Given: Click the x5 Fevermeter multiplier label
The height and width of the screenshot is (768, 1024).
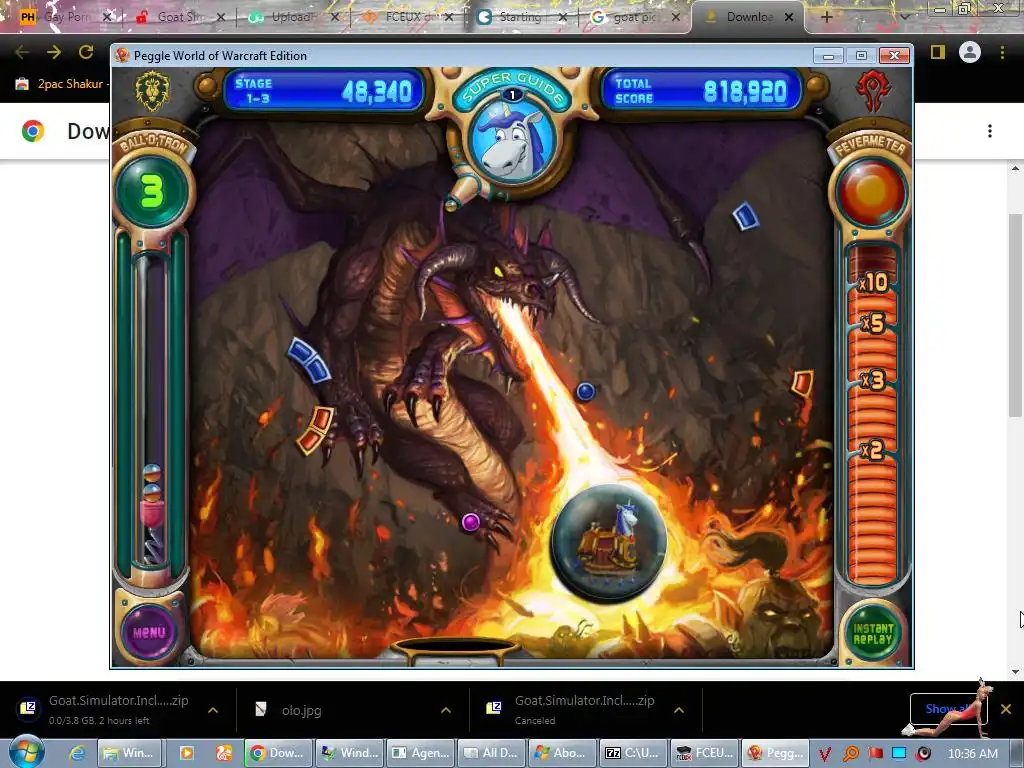Looking at the screenshot, I should [x=873, y=323].
